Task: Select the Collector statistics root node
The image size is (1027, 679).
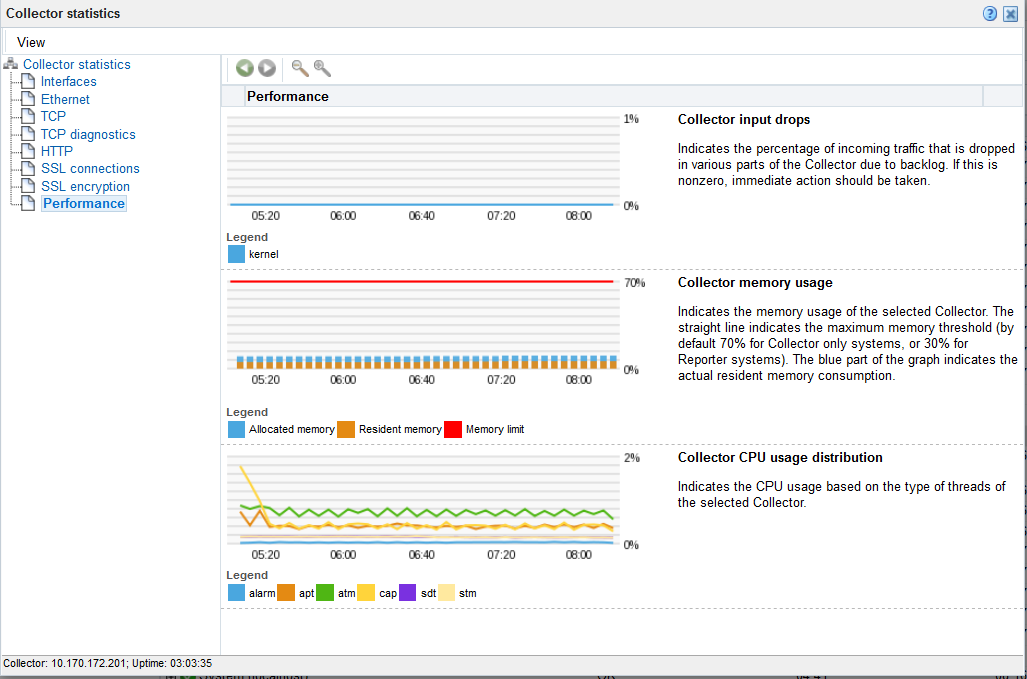Action: click(x=76, y=64)
